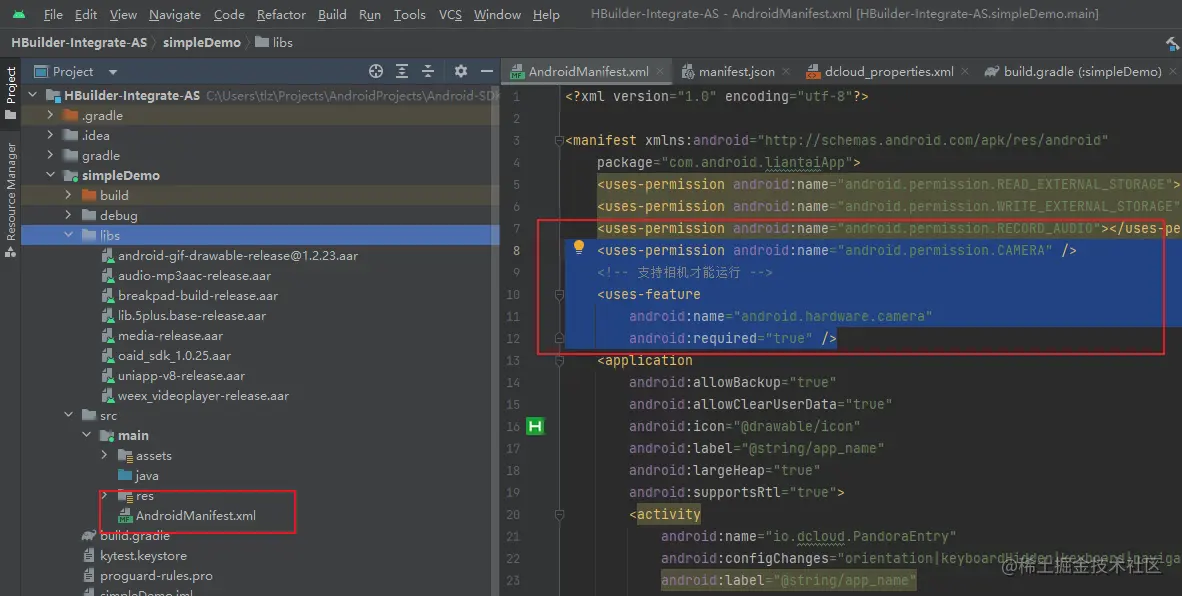
Task: Collapse the libs folder
Action: point(69,235)
